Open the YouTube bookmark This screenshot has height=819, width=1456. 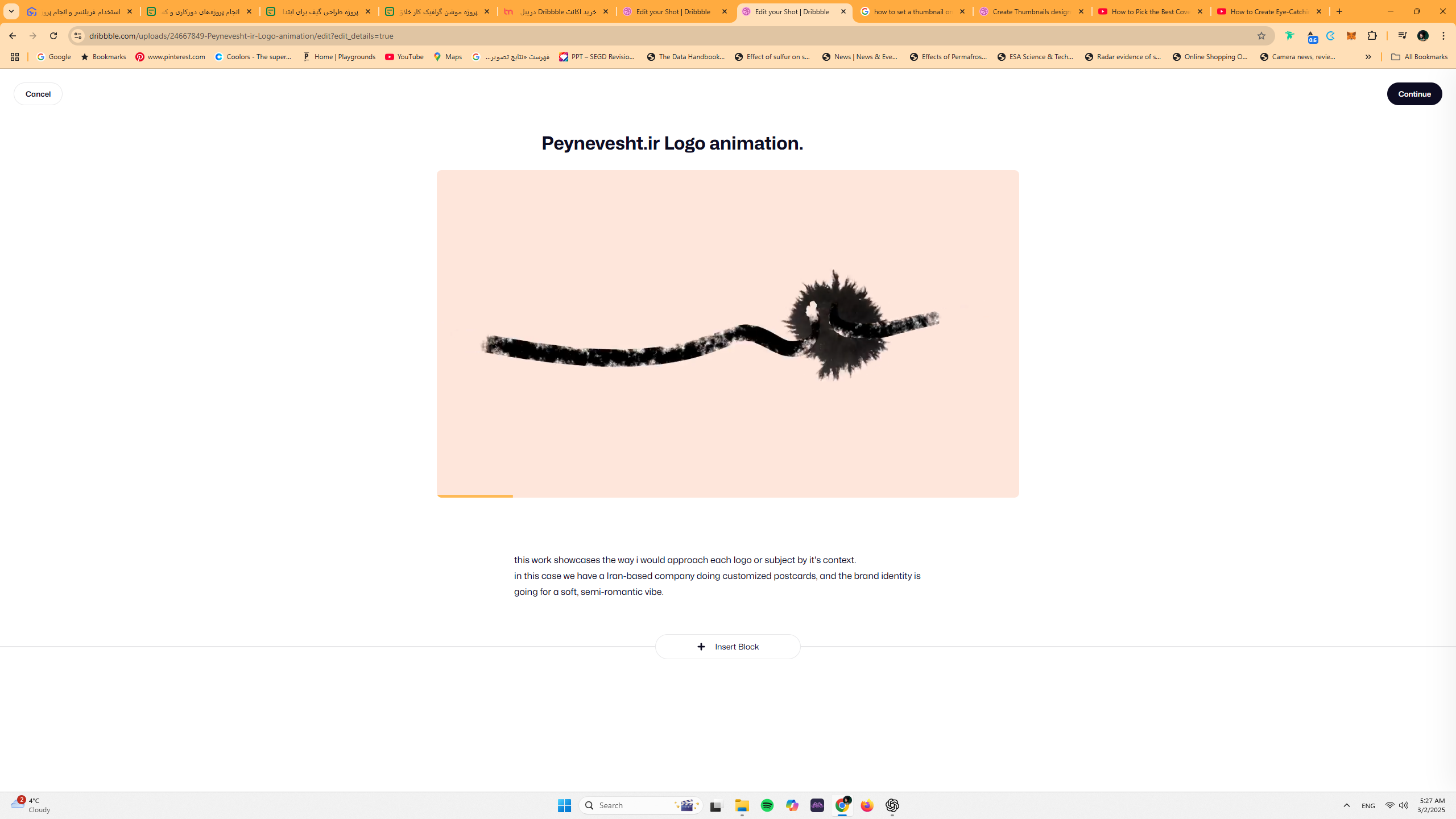404,57
